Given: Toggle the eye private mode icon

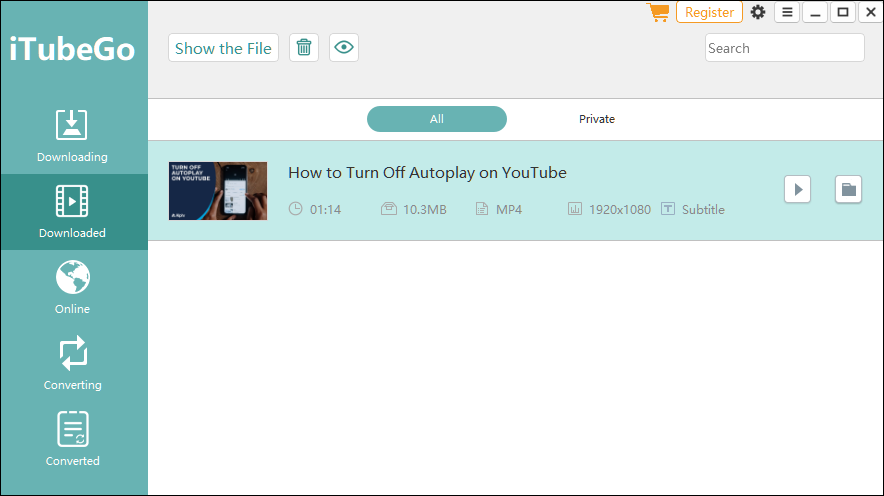Looking at the screenshot, I should 344,48.
